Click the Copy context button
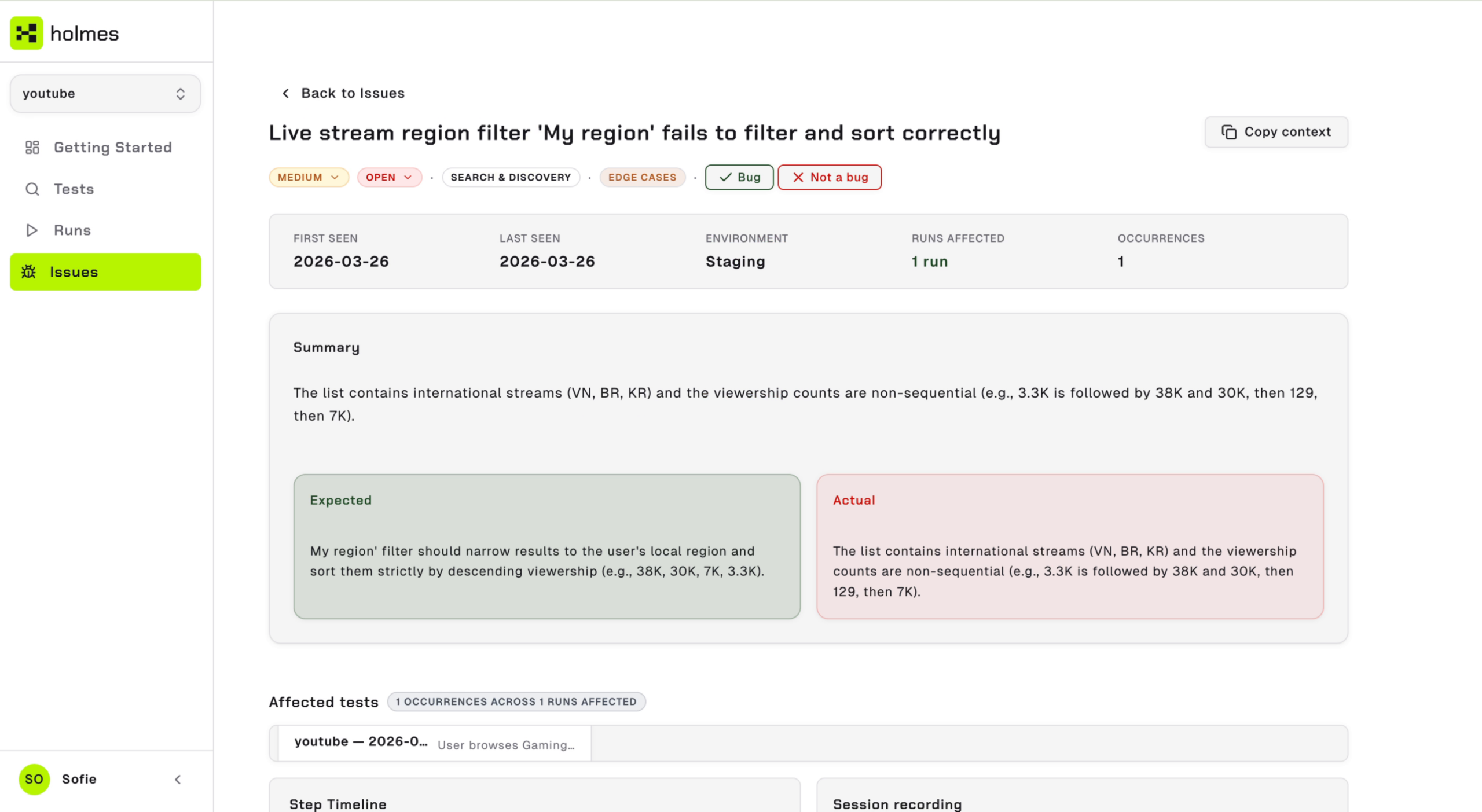Viewport: 1482px width, 812px height. click(x=1276, y=132)
